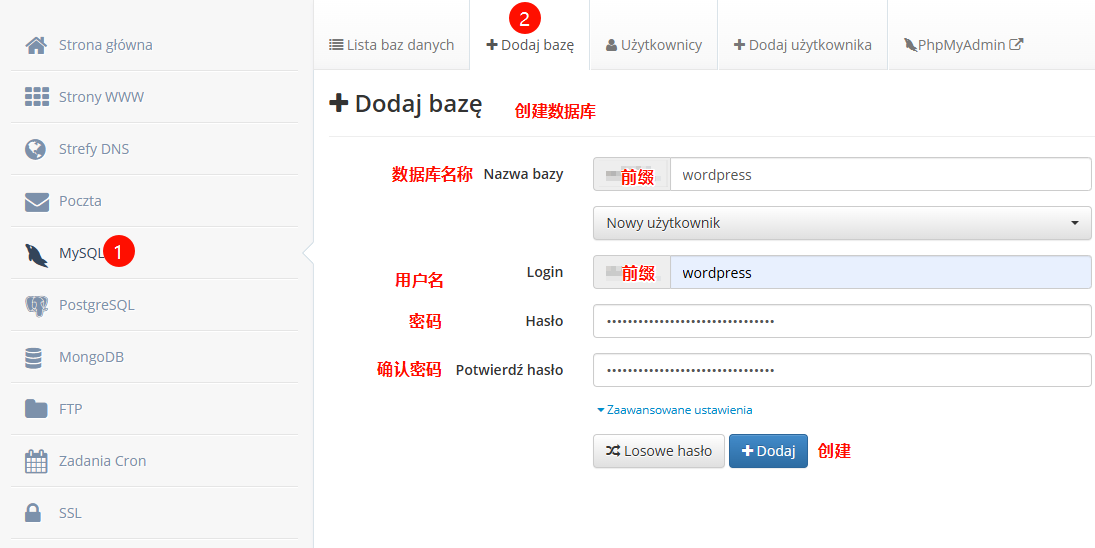Click the grid icon for Strony WWW
This screenshot has height=548, width=1095.
37,97
